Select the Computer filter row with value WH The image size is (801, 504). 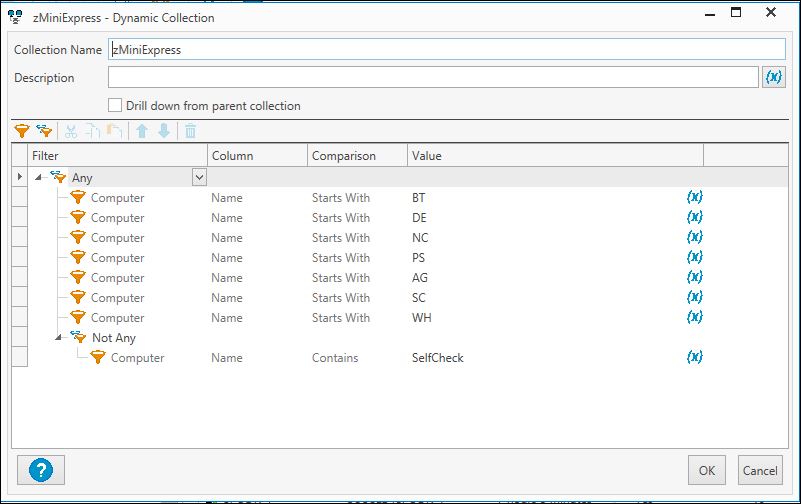tap(117, 317)
